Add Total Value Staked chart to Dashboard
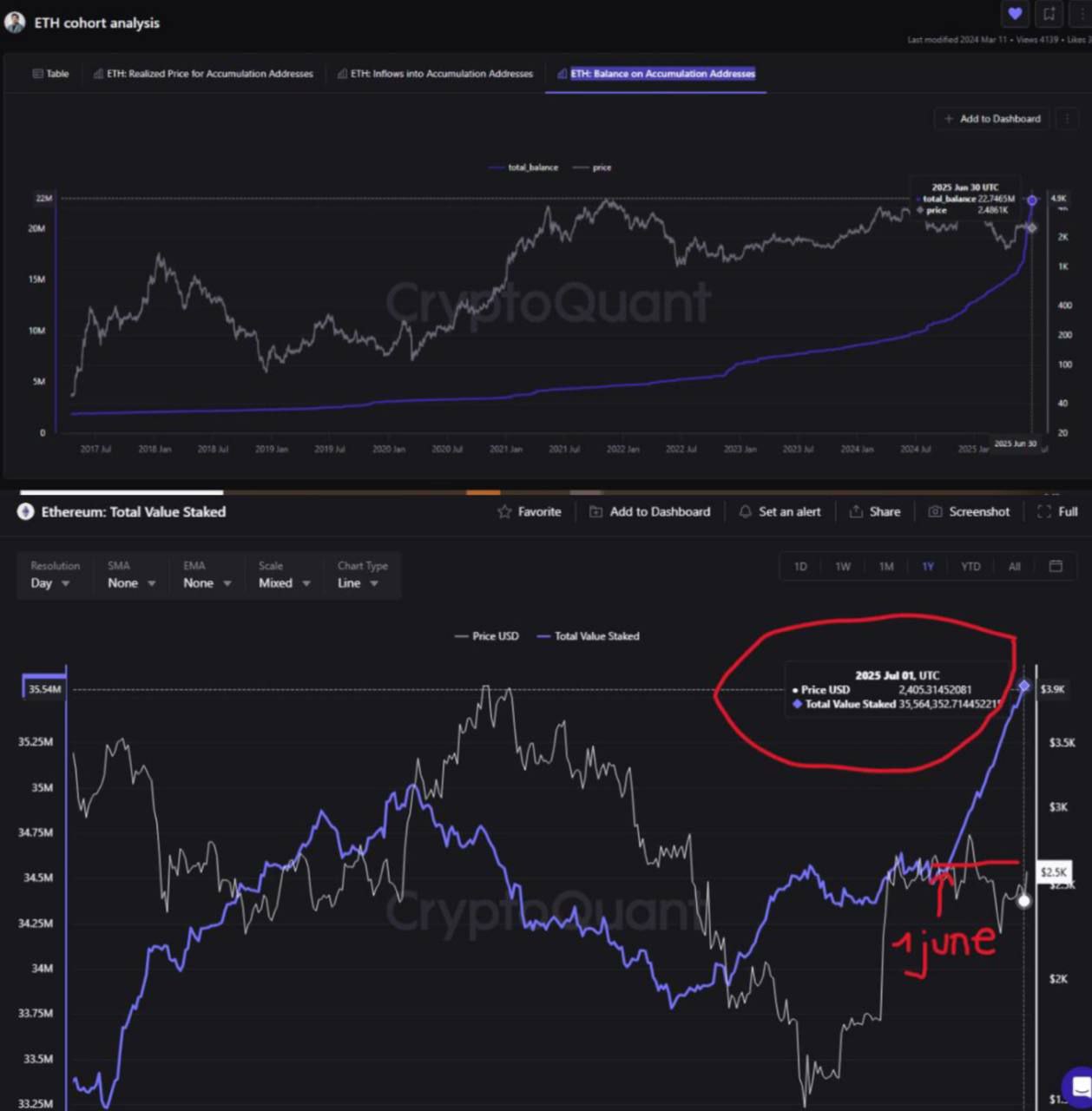Image resolution: width=1092 pixels, height=1111 pixels. tap(649, 512)
